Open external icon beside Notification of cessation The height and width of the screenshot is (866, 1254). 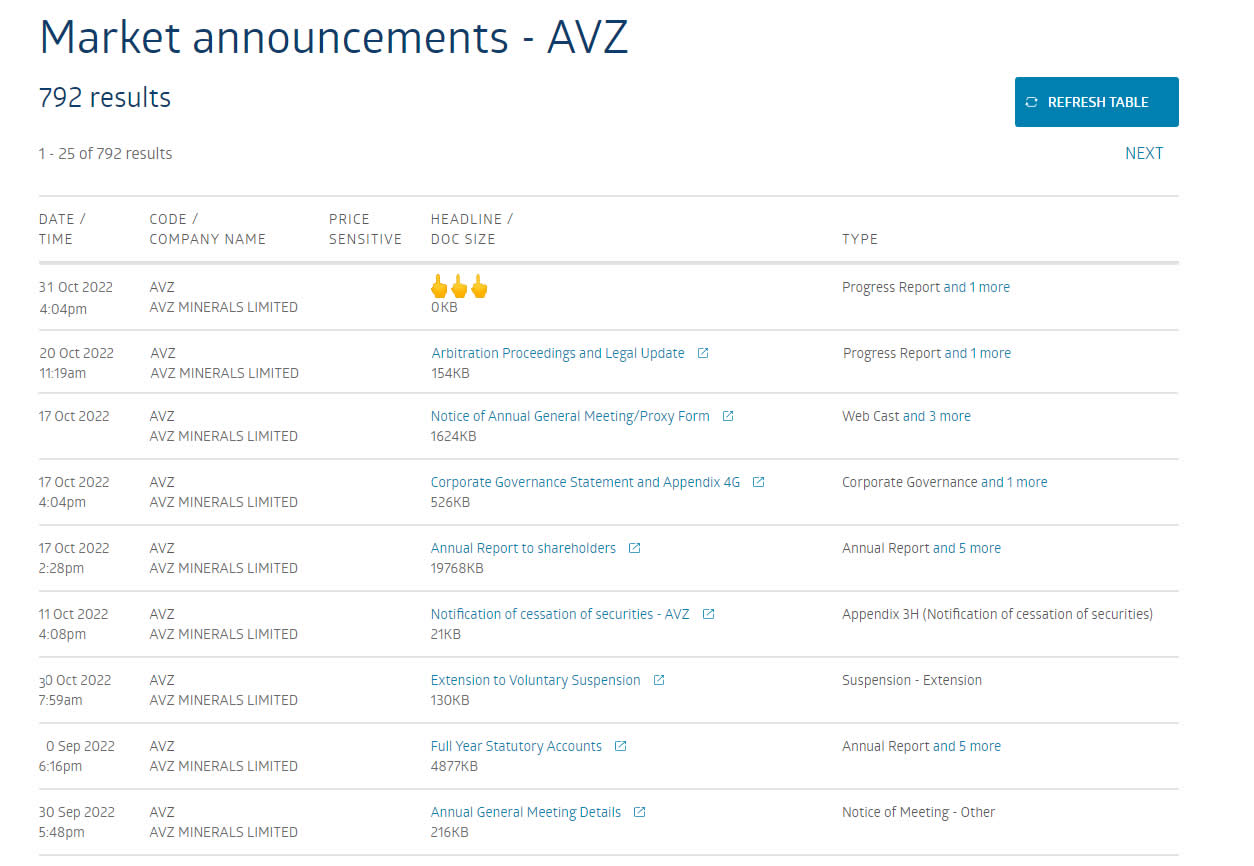coord(708,614)
